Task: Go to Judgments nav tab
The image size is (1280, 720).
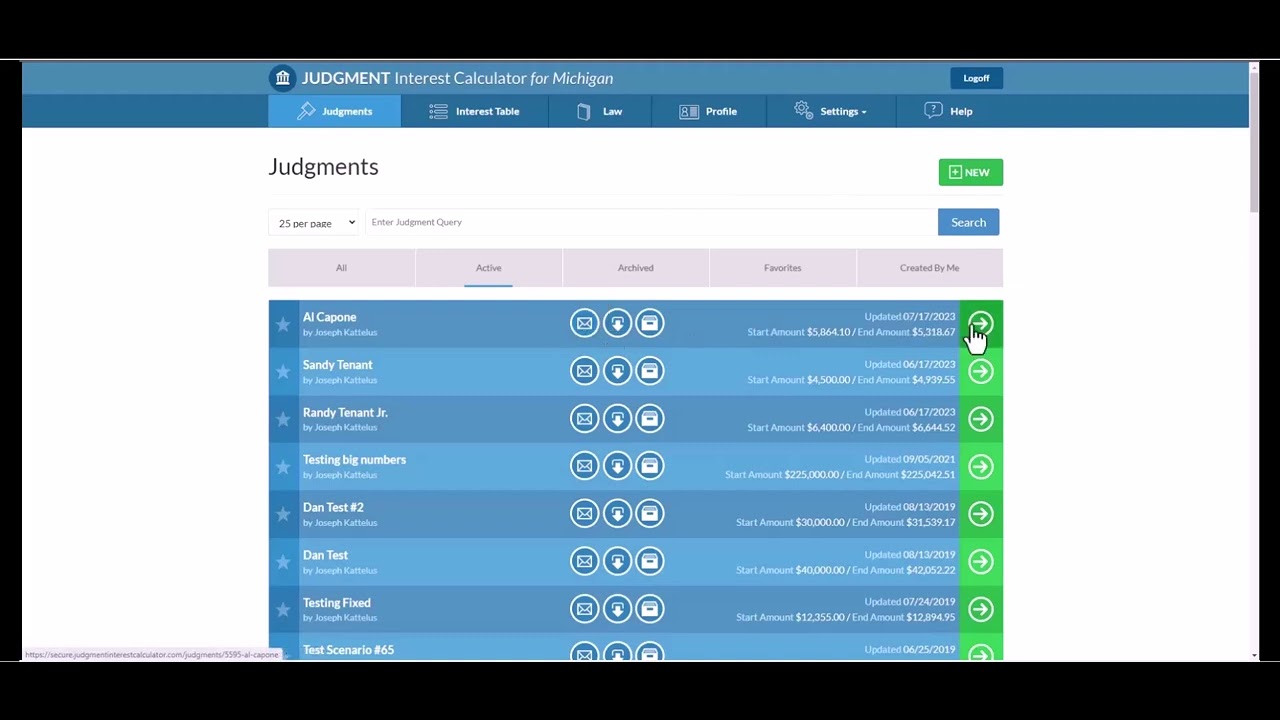Action: (x=334, y=111)
